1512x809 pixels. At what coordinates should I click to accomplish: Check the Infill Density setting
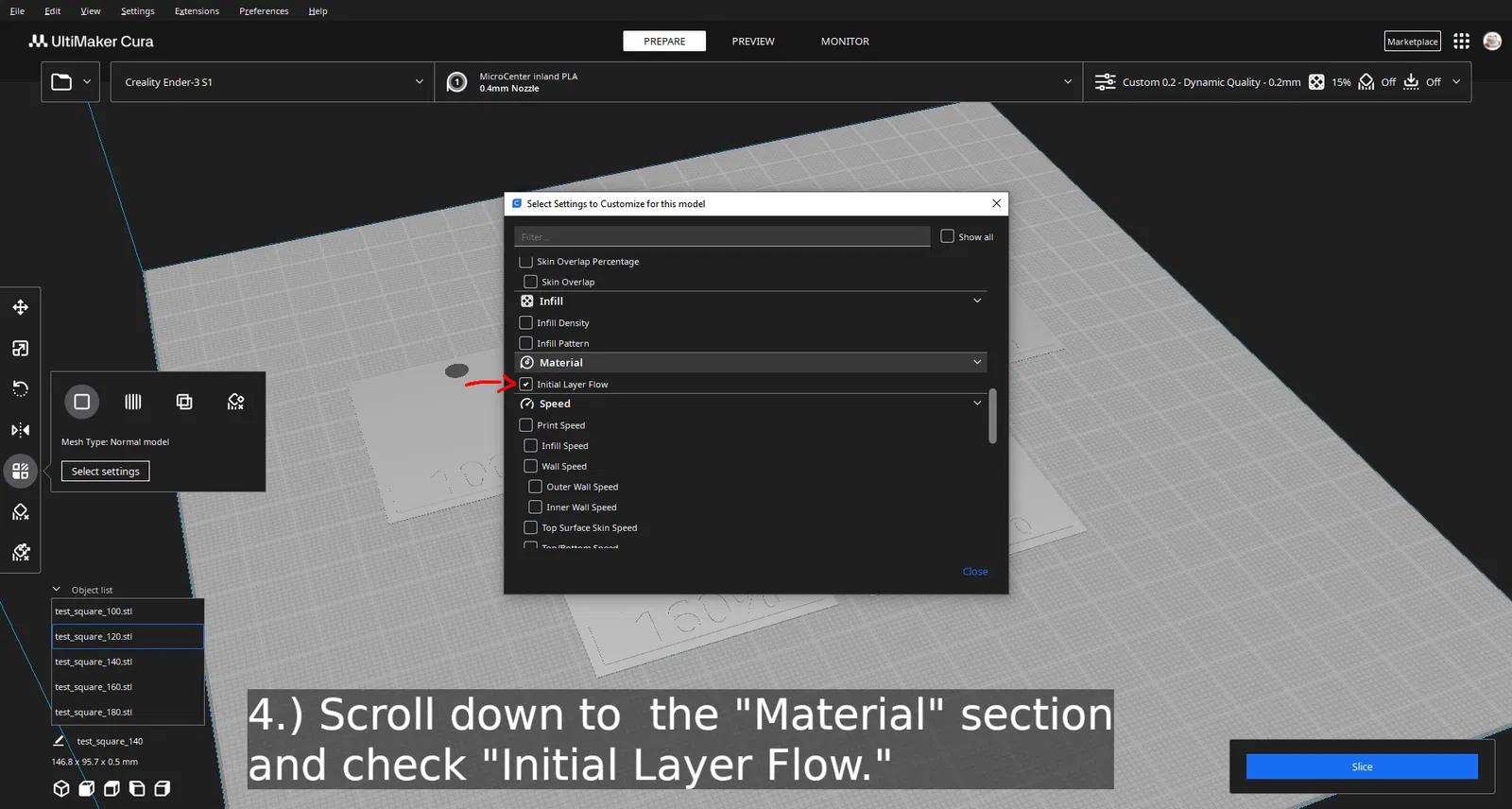[x=526, y=322]
